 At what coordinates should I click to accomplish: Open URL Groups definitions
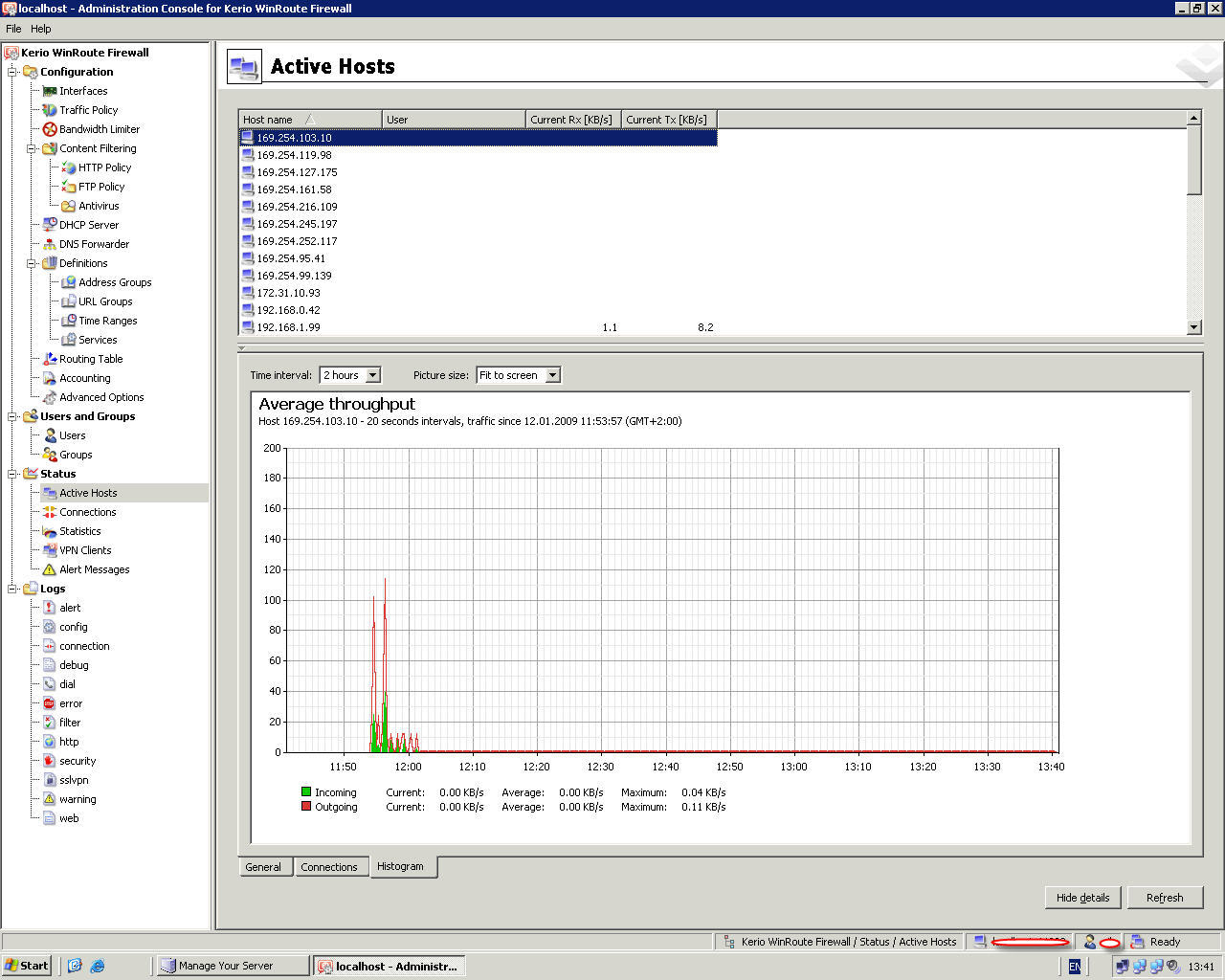(x=105, y=301)
